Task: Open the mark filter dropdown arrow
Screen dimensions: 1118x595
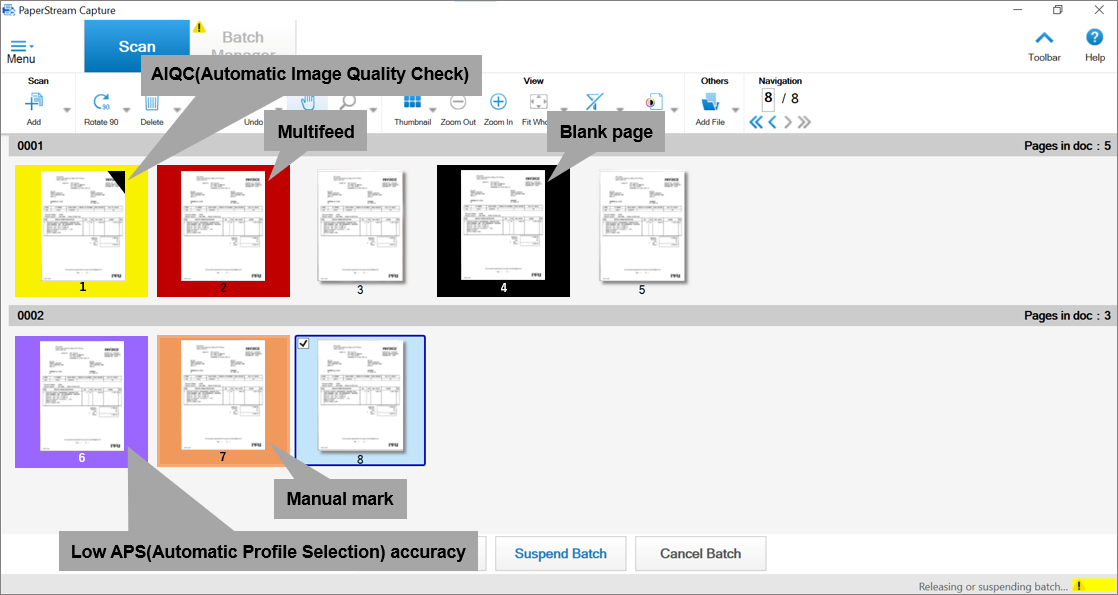Action: (x=620, y=110)
